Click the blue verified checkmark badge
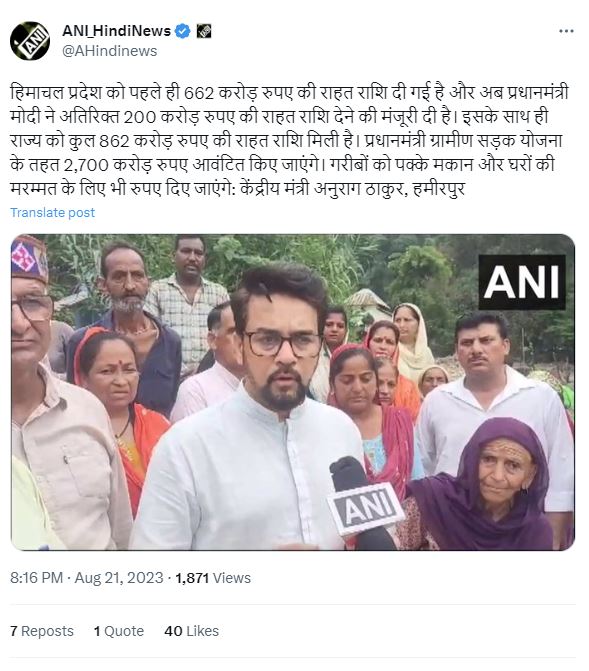 [x=183, y=31]
